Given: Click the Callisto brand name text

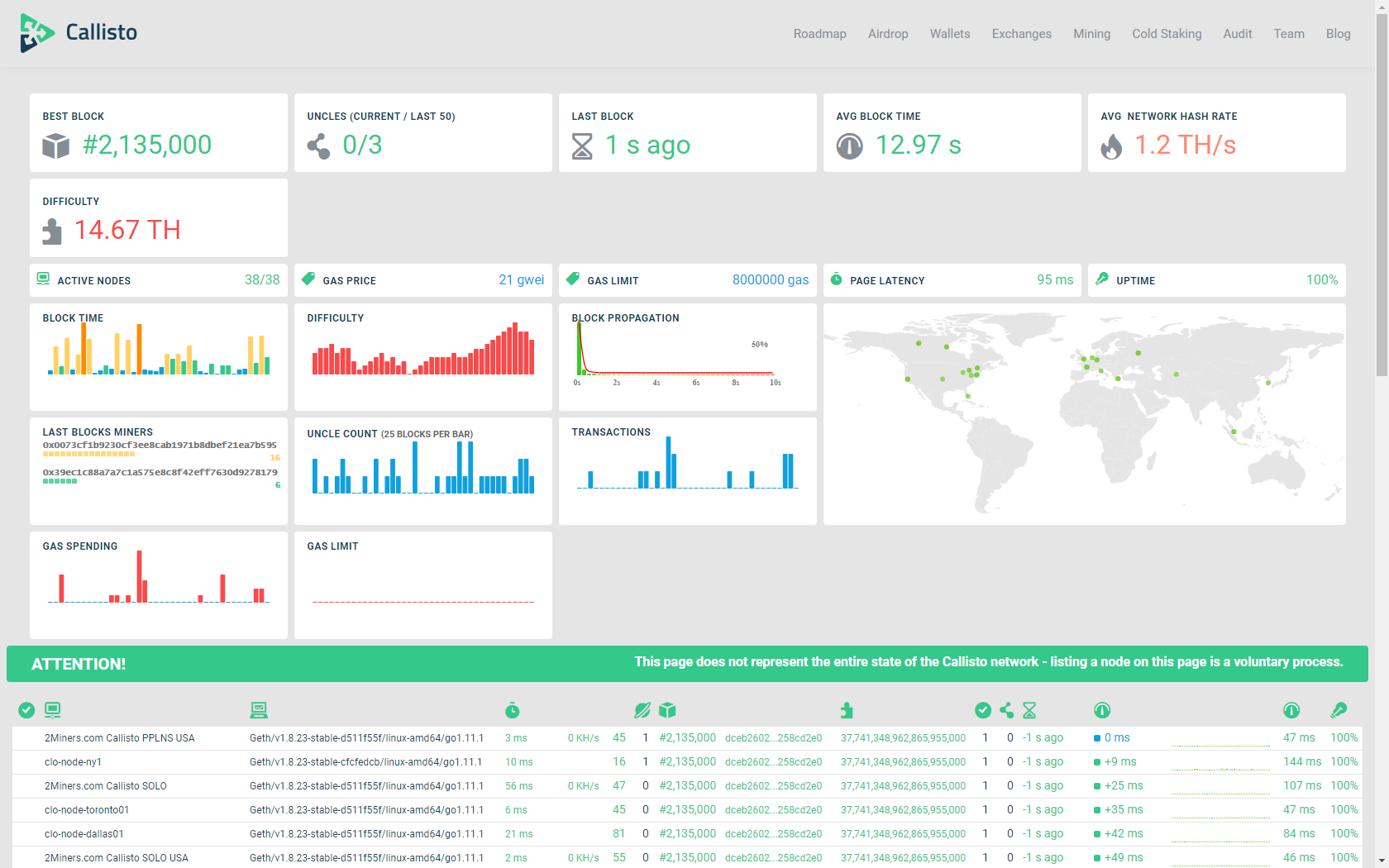Looking at the screenshot, I should pyautogui.click(x=101, y=32).
